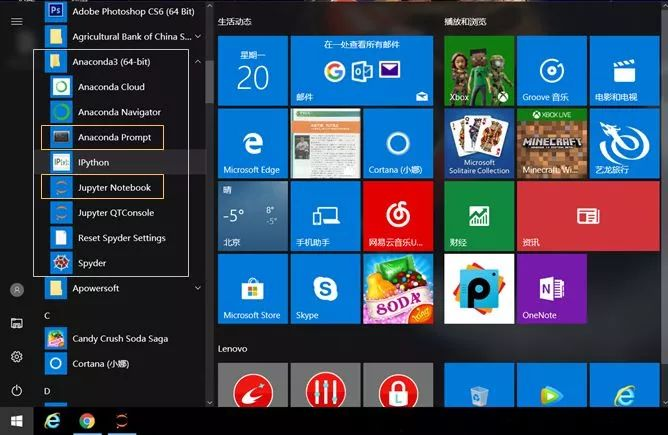The height and width of the screenshot is (435, 668).
Task: Open the calendar tile showing 20
Action: point(252,70)
